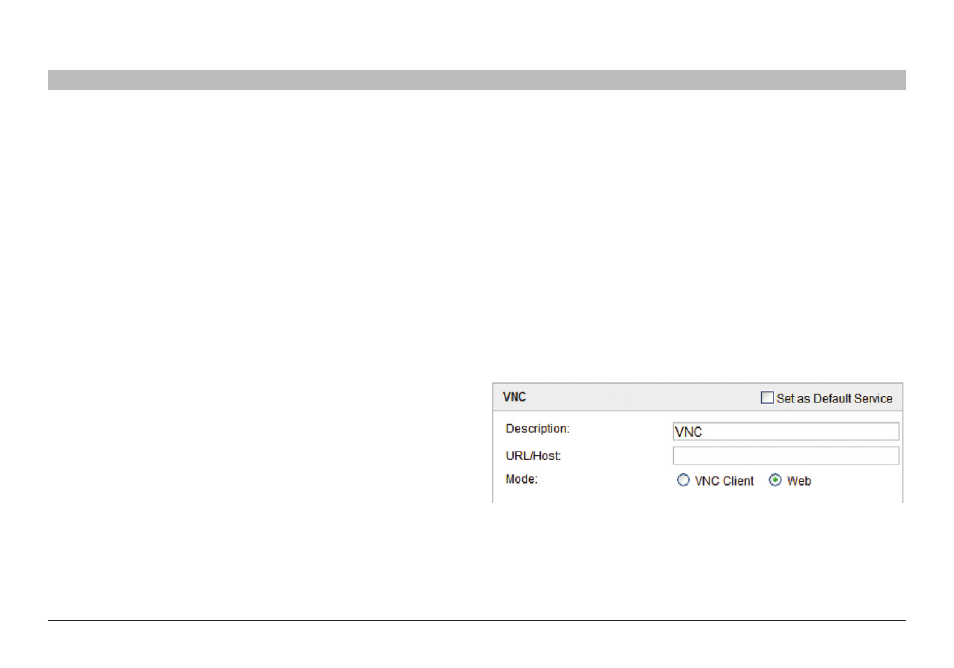Click the gray banner bar at page top
Image resolution: width=954 pixels, height=668 pixels.
pyautogui.click(x=476, y=80)
